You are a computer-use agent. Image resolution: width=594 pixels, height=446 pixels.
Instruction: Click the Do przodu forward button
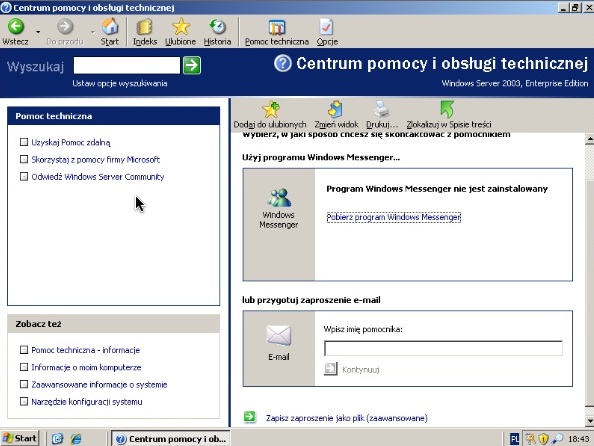coord(65,32)
